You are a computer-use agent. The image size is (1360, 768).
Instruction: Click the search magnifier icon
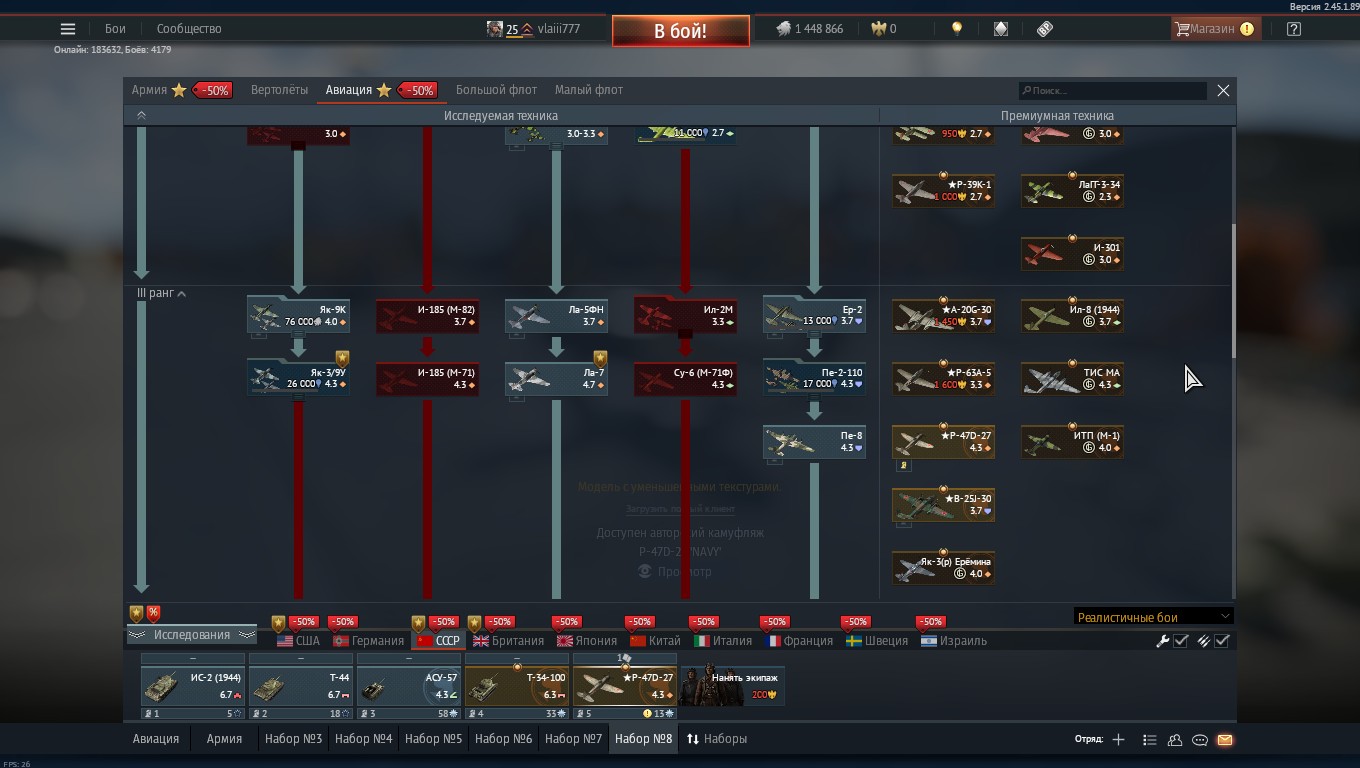1026,91
